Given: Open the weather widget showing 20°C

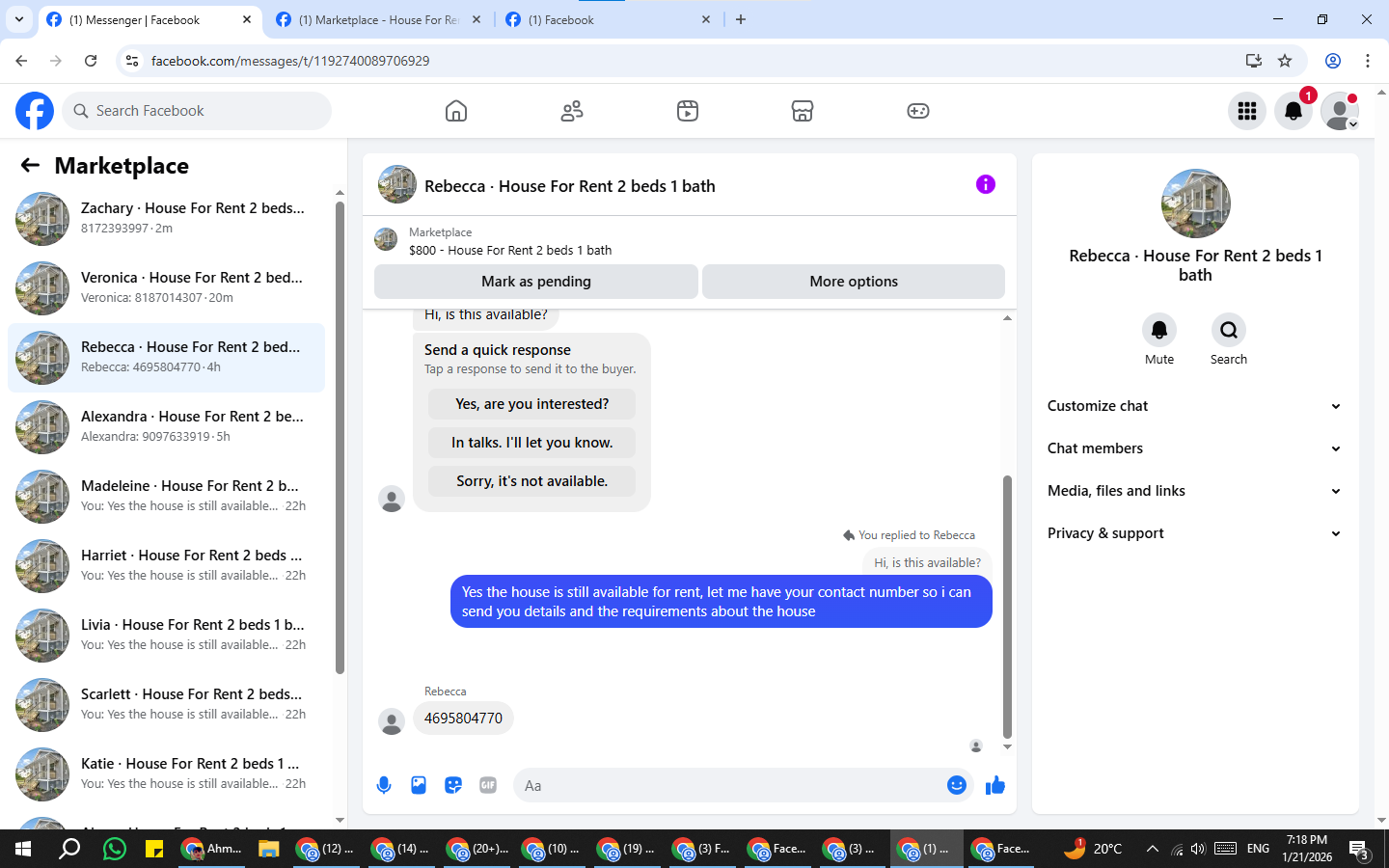Looking at the screenshot, I should pos(1093,849).
